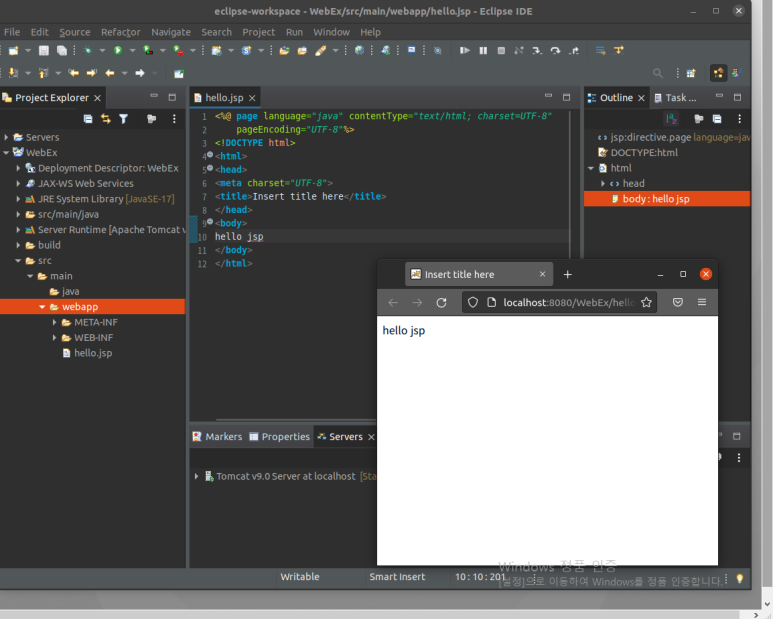The width and height of the screenshot is (773, 619).
Task: Click the Forward navigation white arrow
Action: (x=140, y=73)
